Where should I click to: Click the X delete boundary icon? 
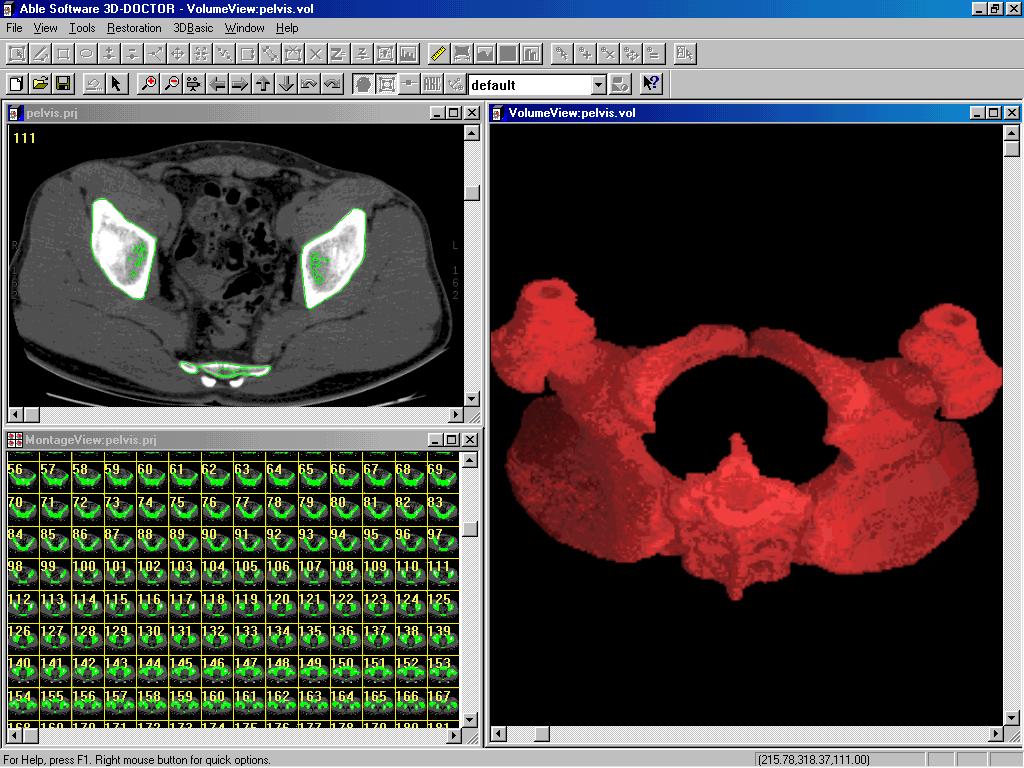point(316,54)
